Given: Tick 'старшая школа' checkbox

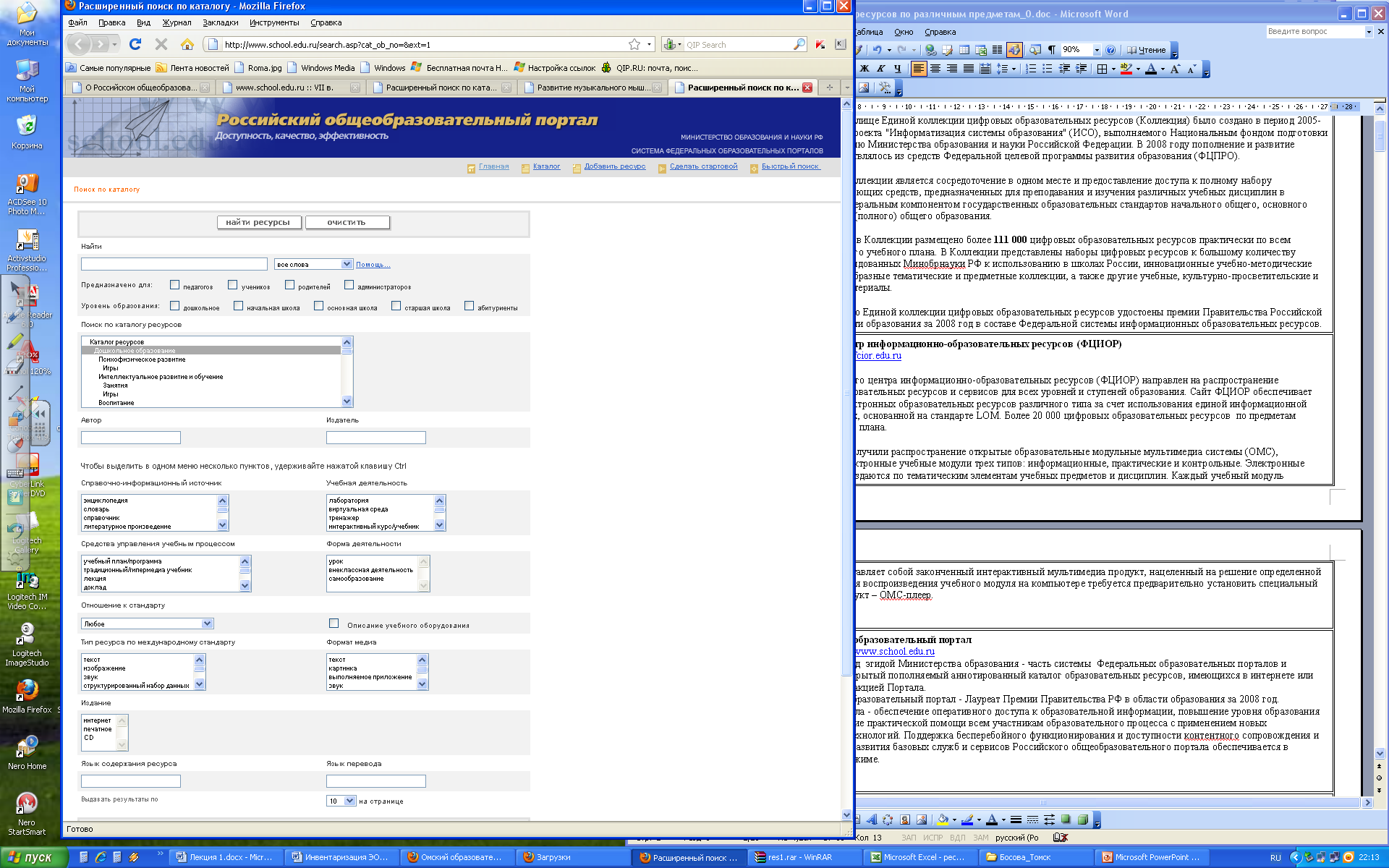Looking at the screenshot, I should click(x=396, y=306).
